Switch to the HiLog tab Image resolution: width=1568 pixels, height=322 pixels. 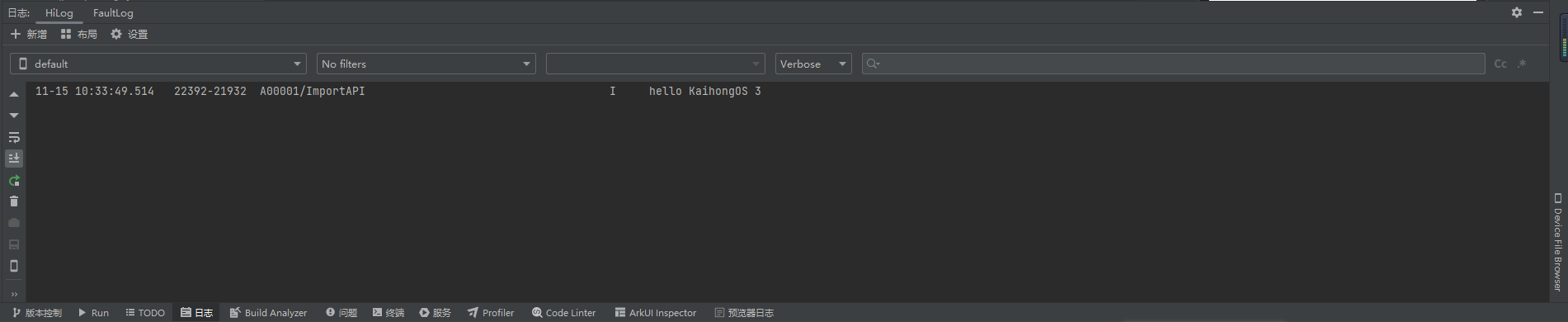[59, 13]
